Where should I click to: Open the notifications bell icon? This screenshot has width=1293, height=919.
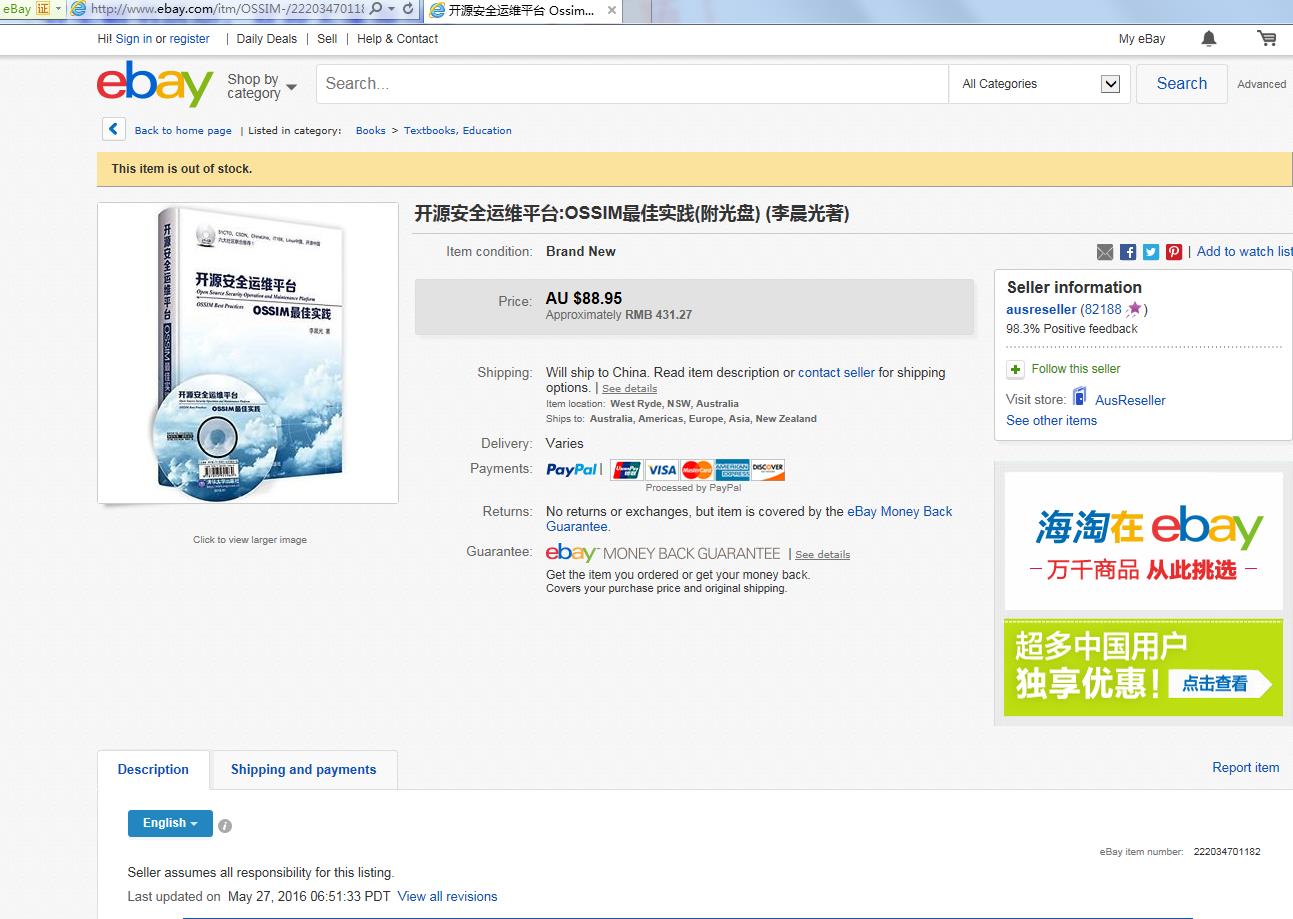(x=1209, y=39)
